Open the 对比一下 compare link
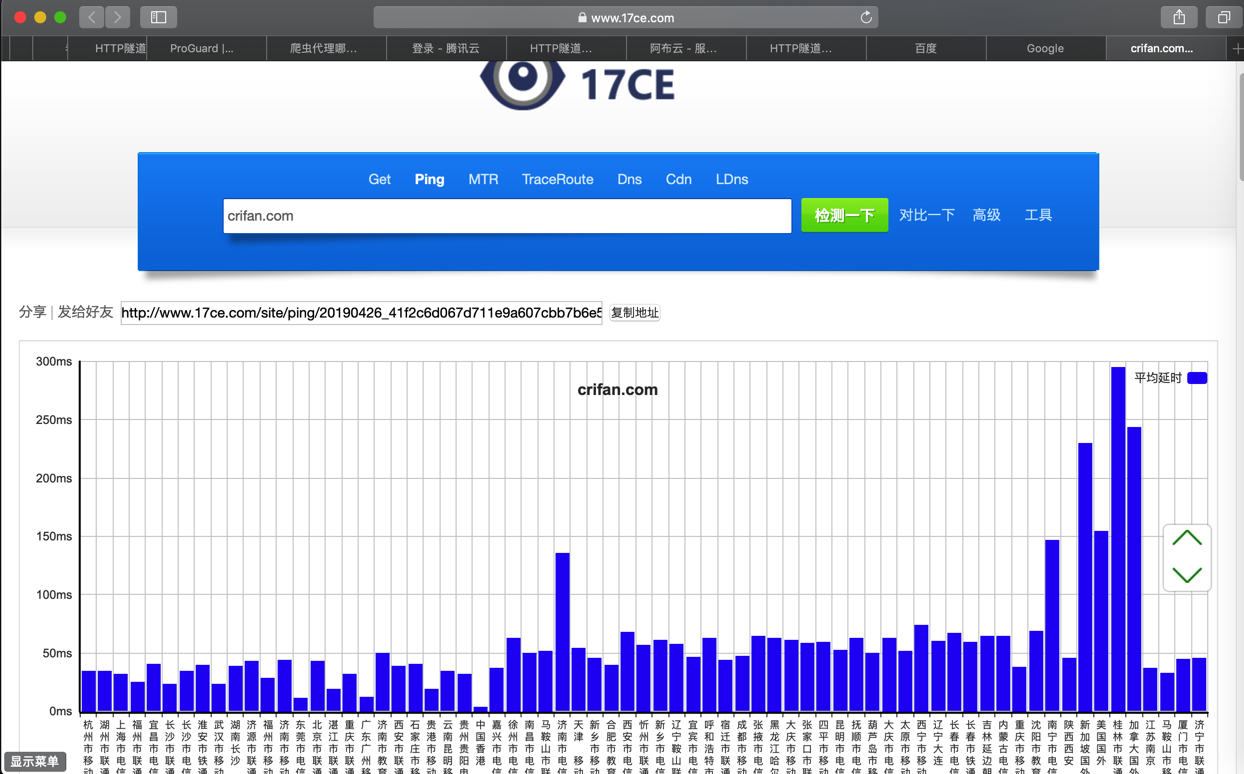This screenshot has width=1244, height=774. (x=927, y=215)
